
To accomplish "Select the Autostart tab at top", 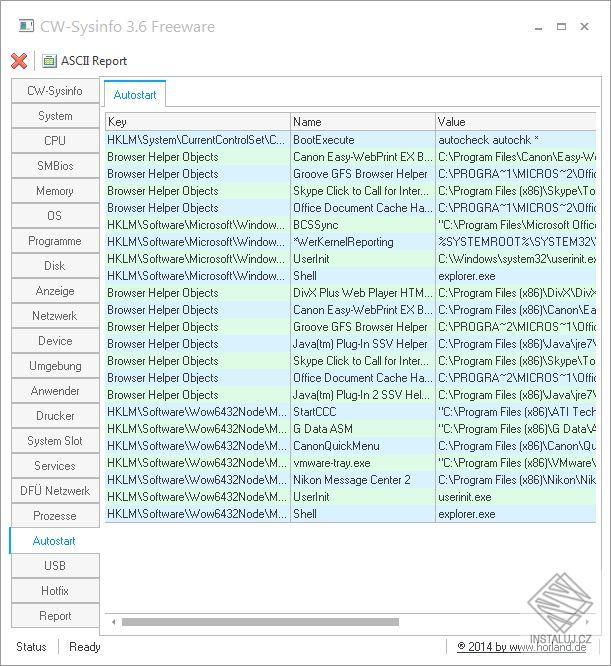I will click(x=135, y=94).
